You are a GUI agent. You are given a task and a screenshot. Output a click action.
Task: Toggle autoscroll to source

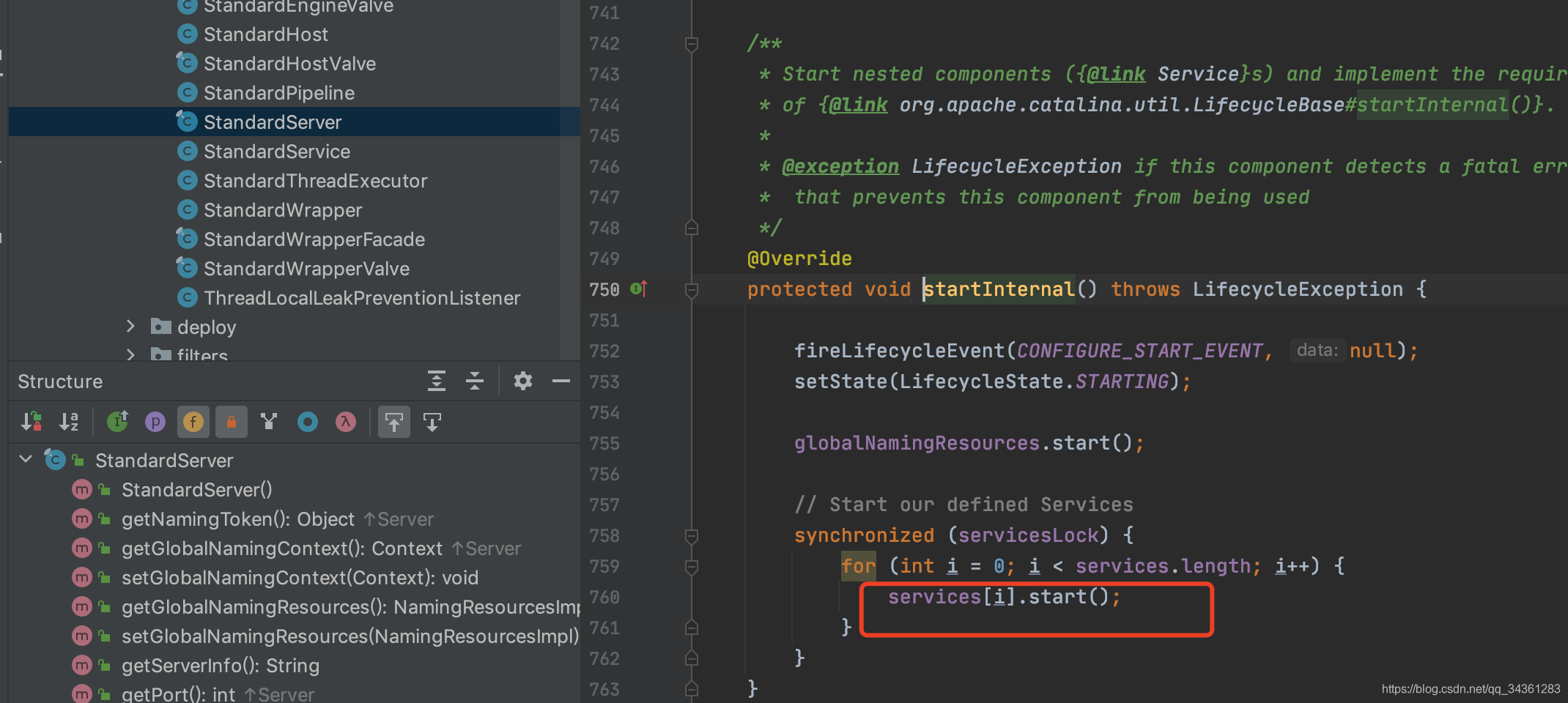coord(394,422)
